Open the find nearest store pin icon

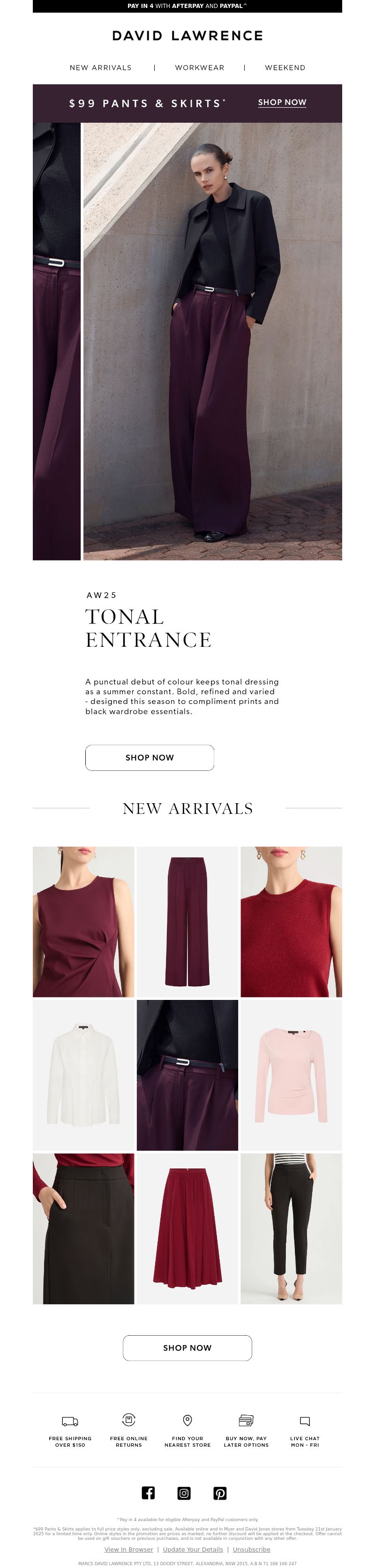(187, 1420)
